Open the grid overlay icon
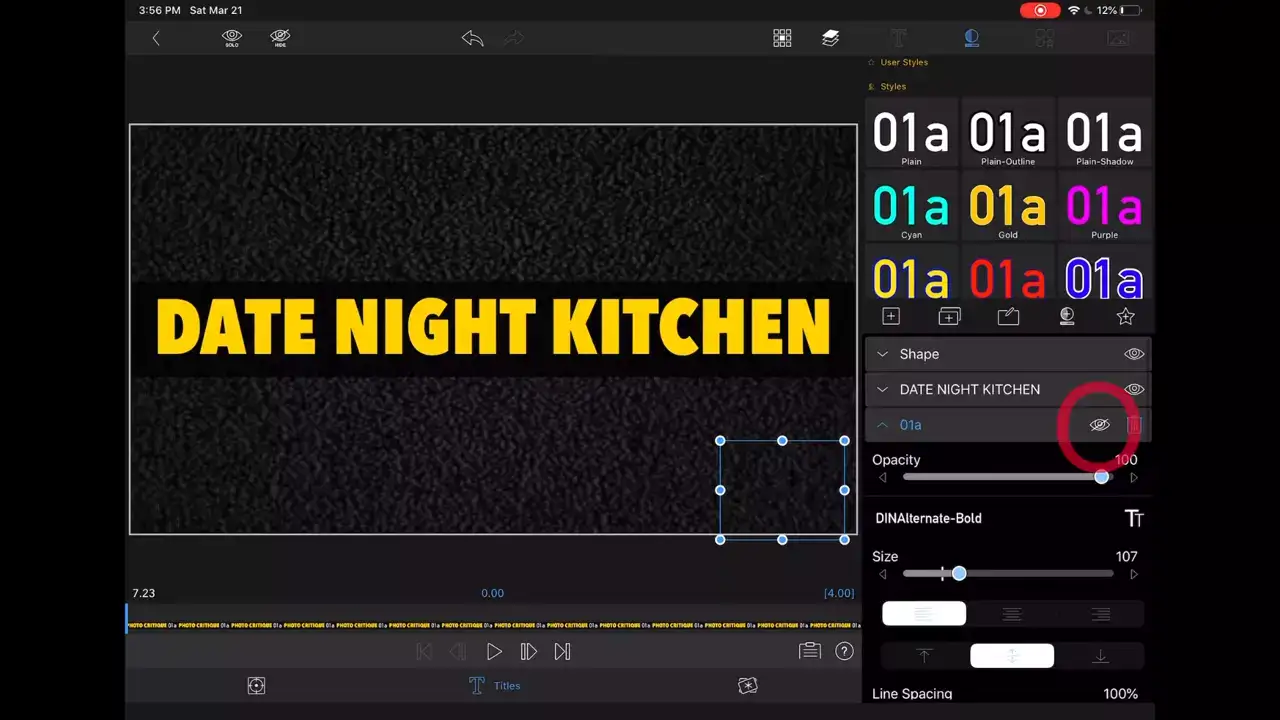Screen dimensions: 1280x720 pos(782,38)
